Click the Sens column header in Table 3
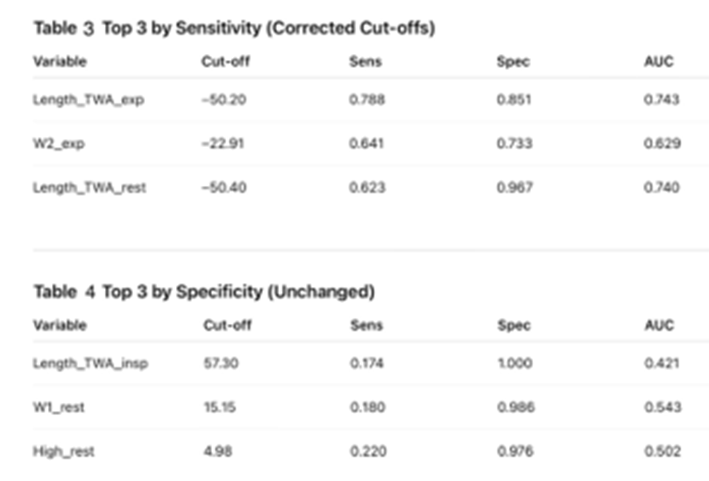The height and width of the screenshot is (481, 709). [x=365, y=61]
